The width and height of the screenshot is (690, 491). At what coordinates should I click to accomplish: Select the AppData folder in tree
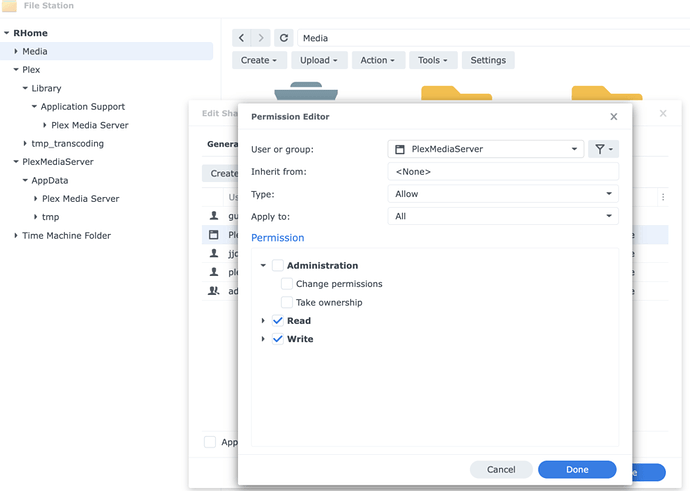[x=50, y=180]
